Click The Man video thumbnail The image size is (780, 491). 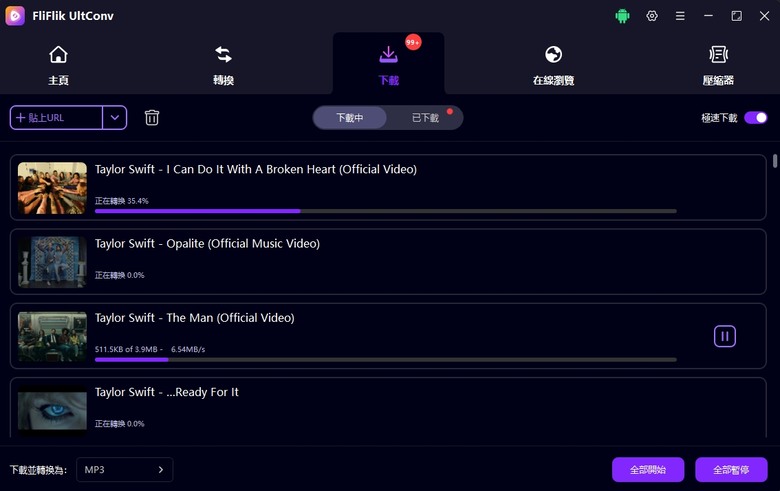(52, 336)
